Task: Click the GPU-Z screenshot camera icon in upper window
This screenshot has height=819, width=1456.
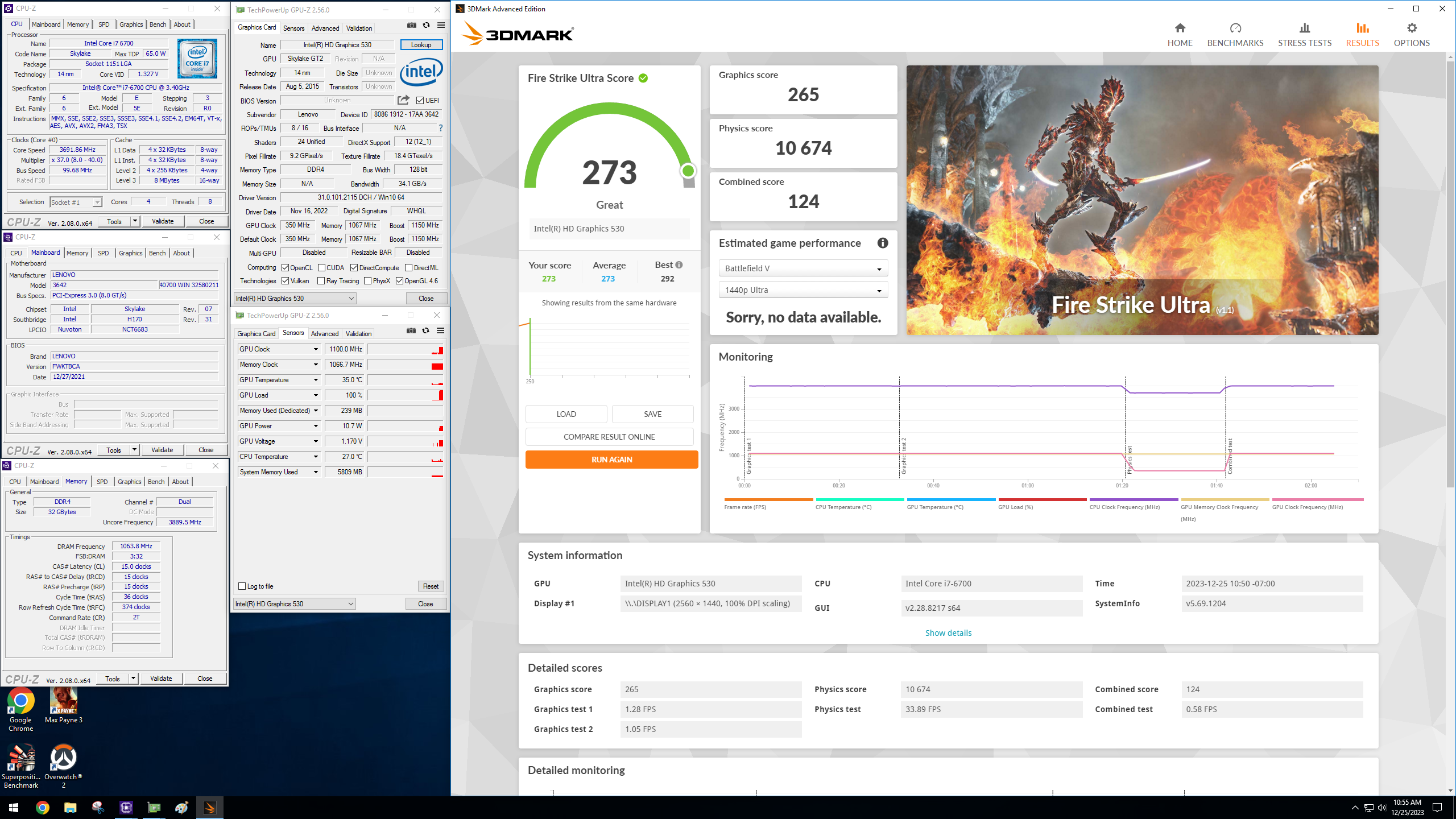Action: click(411, 25)
